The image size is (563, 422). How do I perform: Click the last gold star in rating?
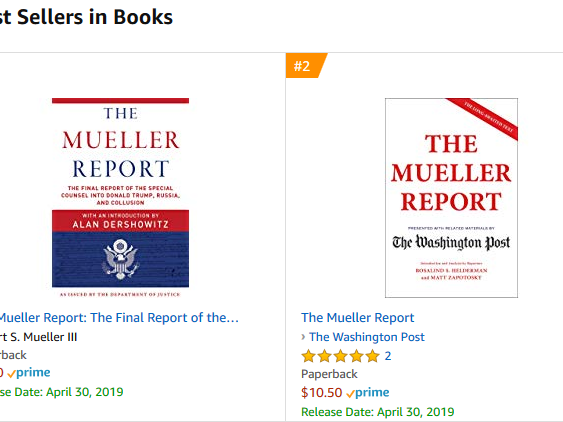click(x=373, y=356)
